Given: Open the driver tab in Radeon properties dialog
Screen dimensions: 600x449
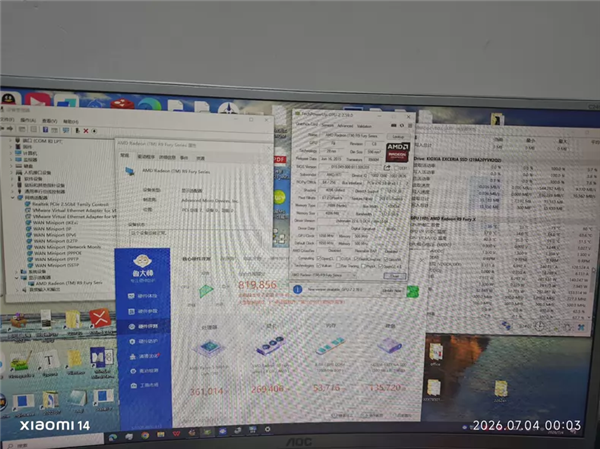Looking at the screenshot, I should [x=146, y=157].
